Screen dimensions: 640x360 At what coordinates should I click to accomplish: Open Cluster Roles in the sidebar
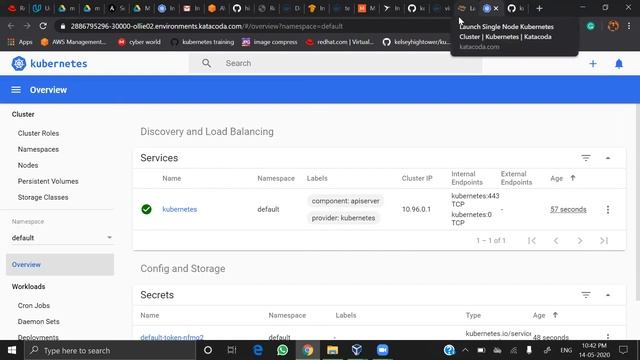[x=38, y=133]
